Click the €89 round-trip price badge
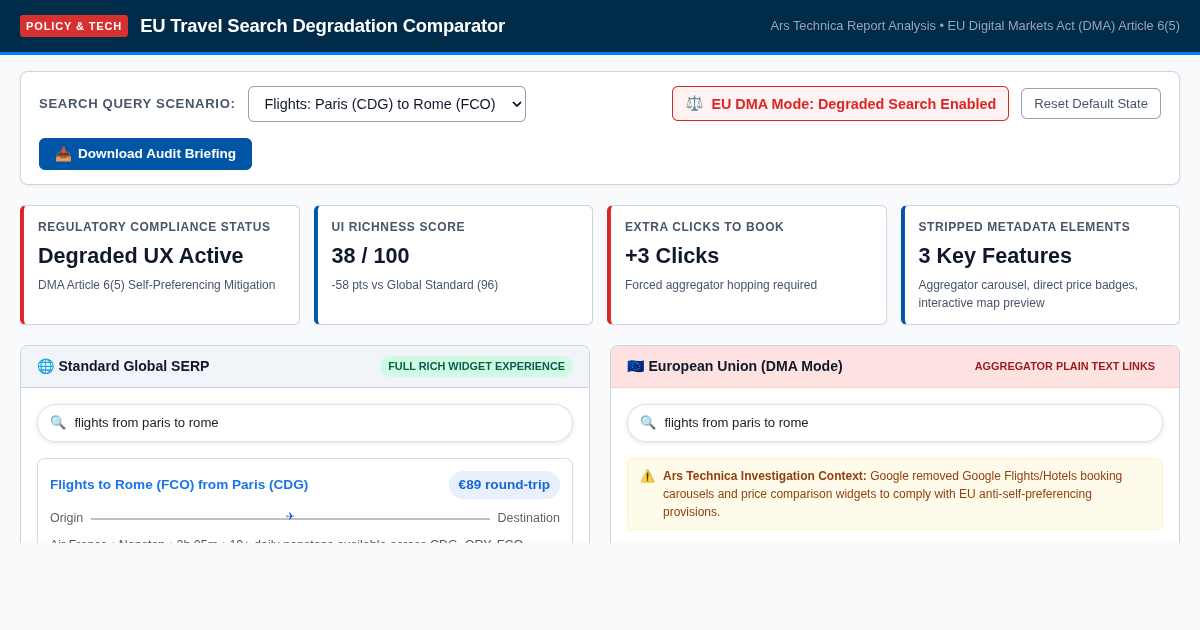The width and height of the screenshot is (1200, 630). pyautogui.click(x=504, y=485)
